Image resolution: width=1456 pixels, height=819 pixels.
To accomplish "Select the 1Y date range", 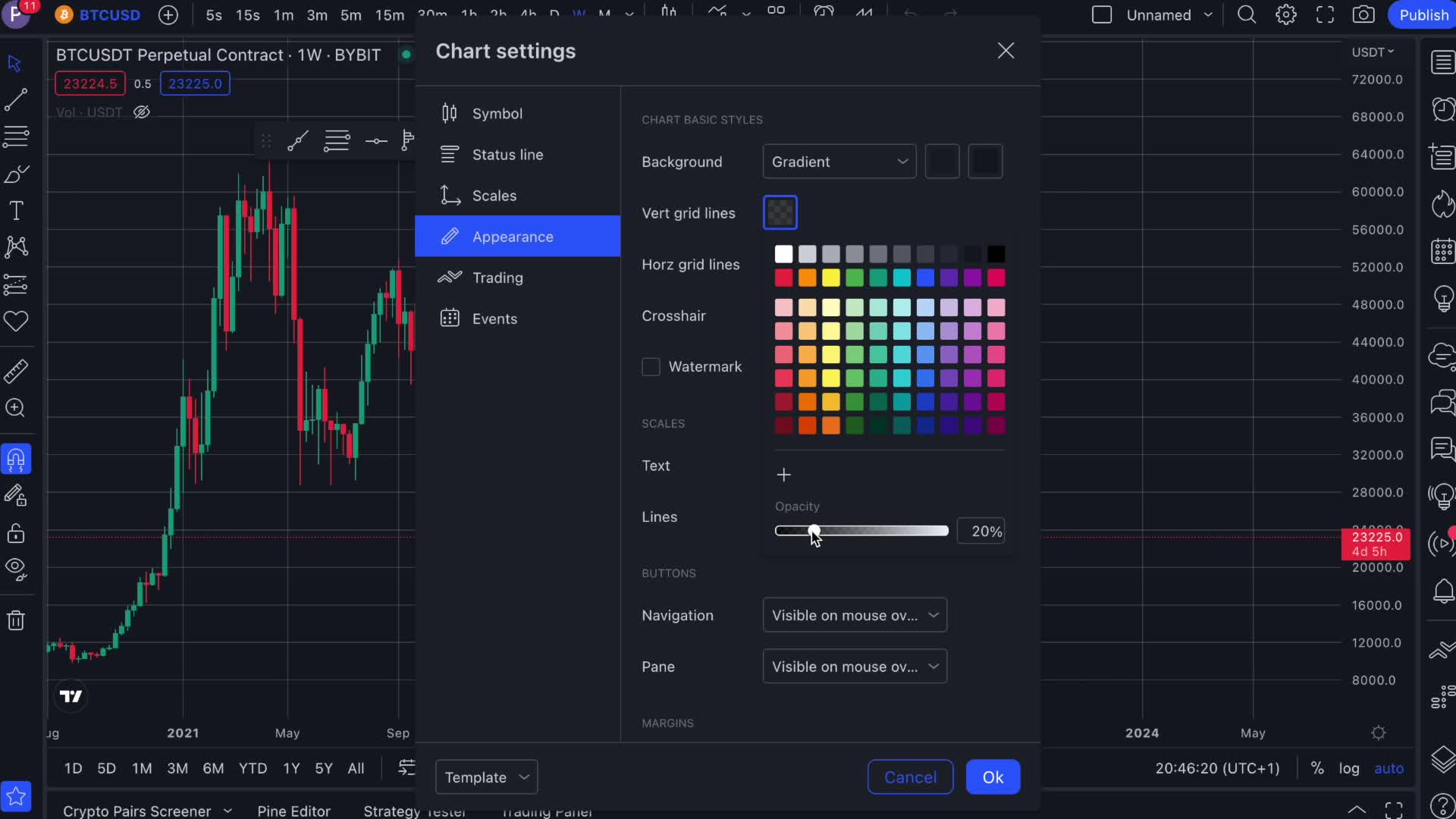I will pos(290,768).
